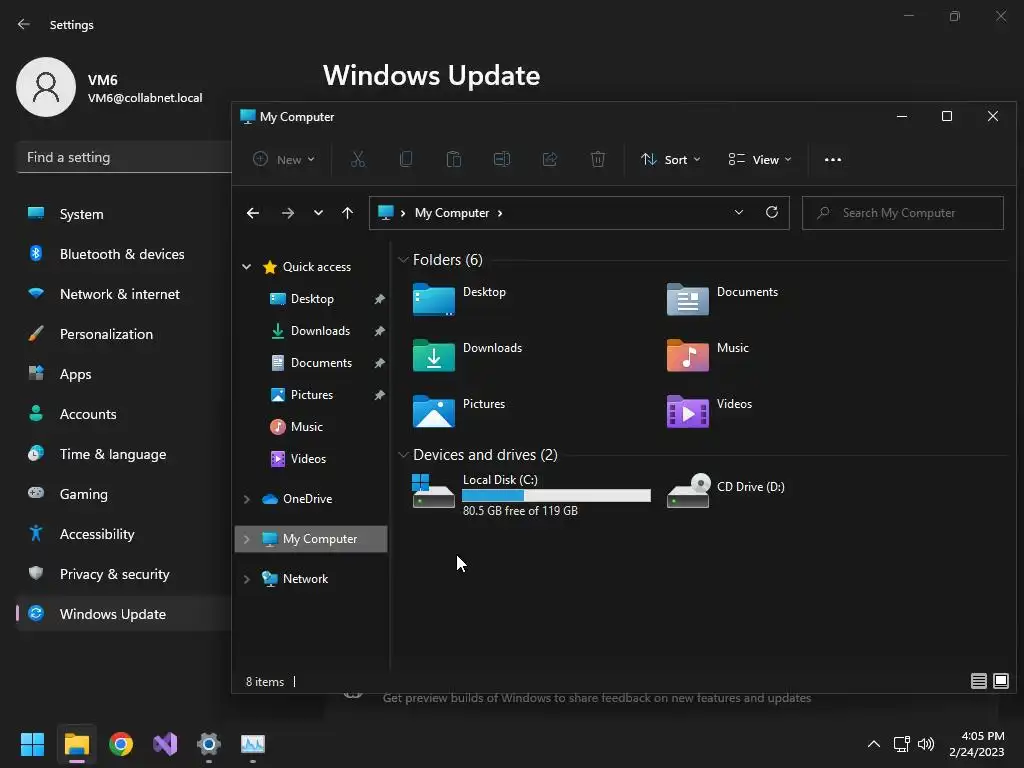1024x768 pixels.
Task: Expand the address bar history dropdown
Action: (x=739, y=212)
